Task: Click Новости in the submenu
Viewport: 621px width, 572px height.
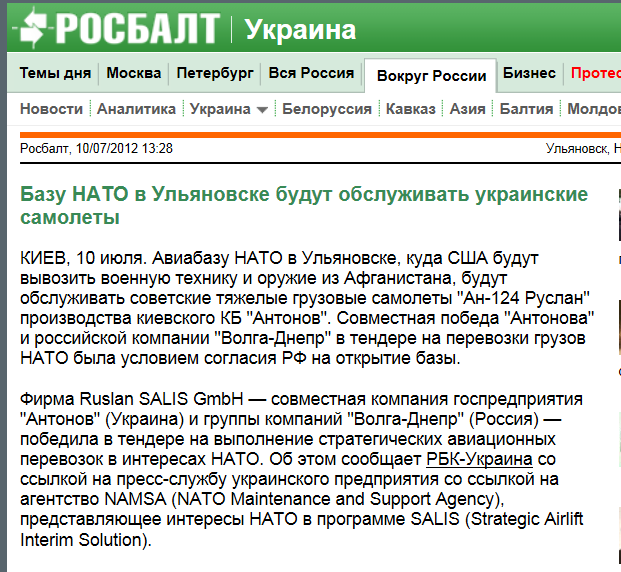Action: pos(52,109)
